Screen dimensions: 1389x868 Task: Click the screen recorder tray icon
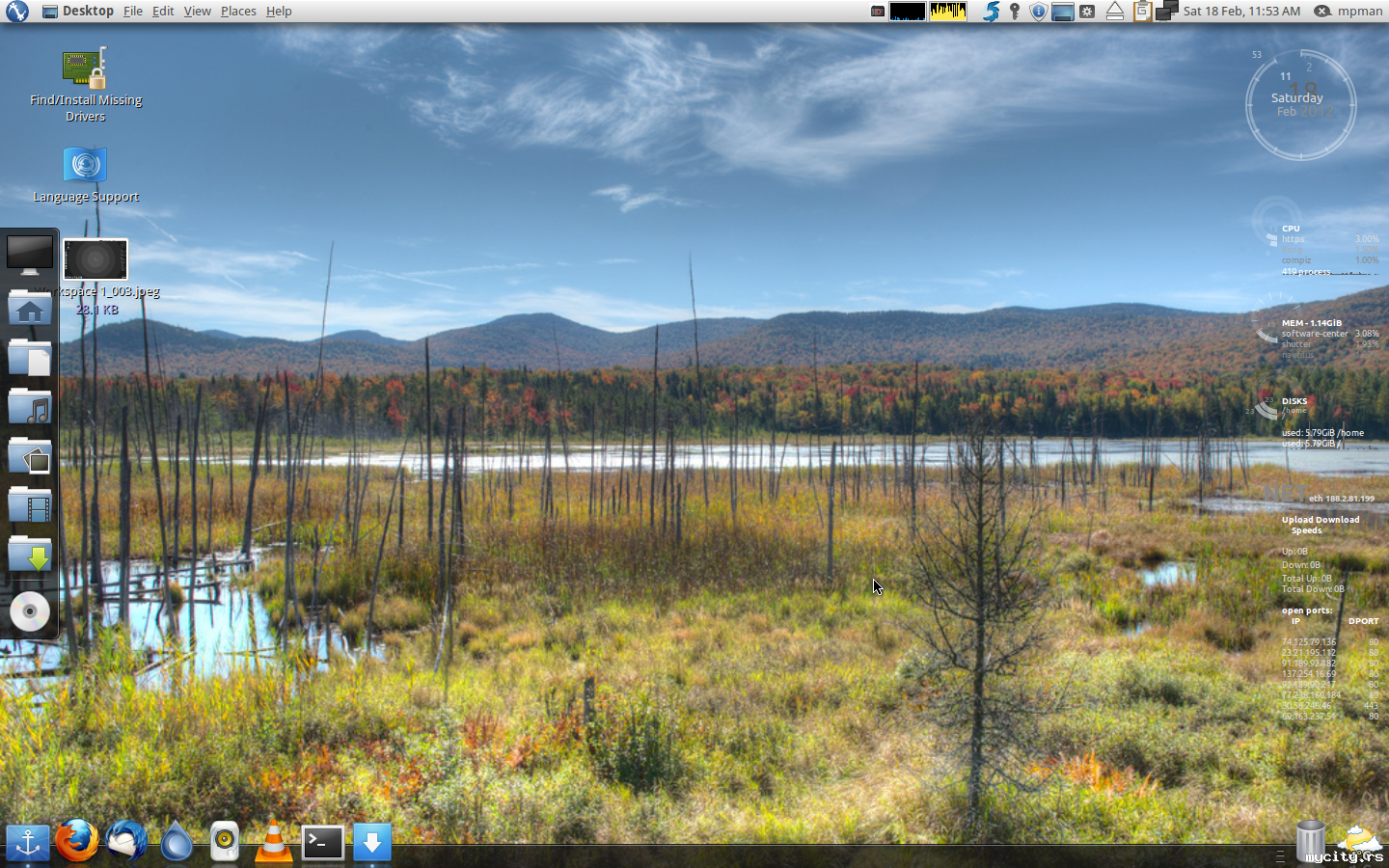pos(877,12)
